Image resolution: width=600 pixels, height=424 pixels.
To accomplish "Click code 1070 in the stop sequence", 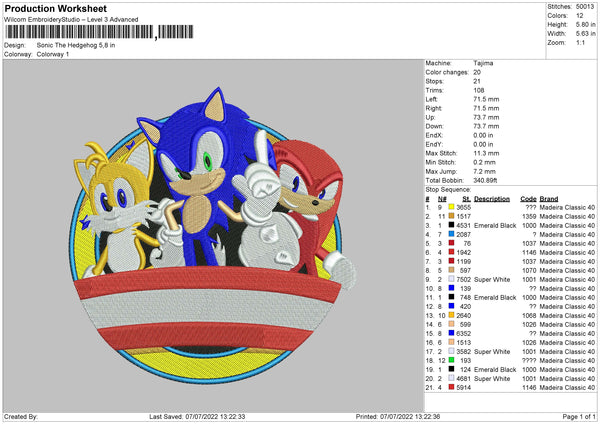I will pyautogui.click(x=529, y=270).
